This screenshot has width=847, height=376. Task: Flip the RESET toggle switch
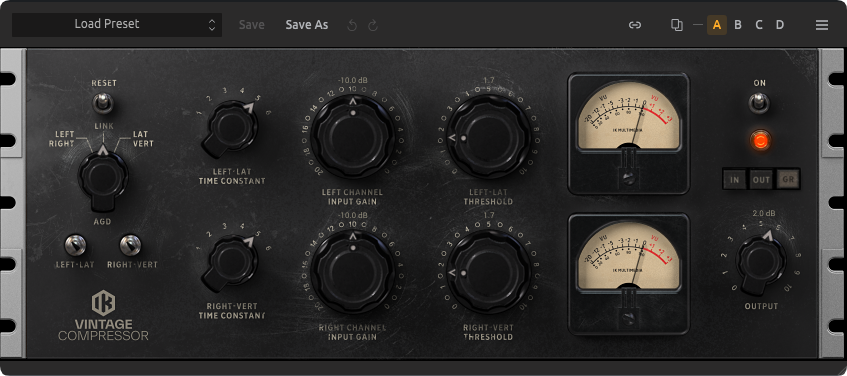click(104, 102)
